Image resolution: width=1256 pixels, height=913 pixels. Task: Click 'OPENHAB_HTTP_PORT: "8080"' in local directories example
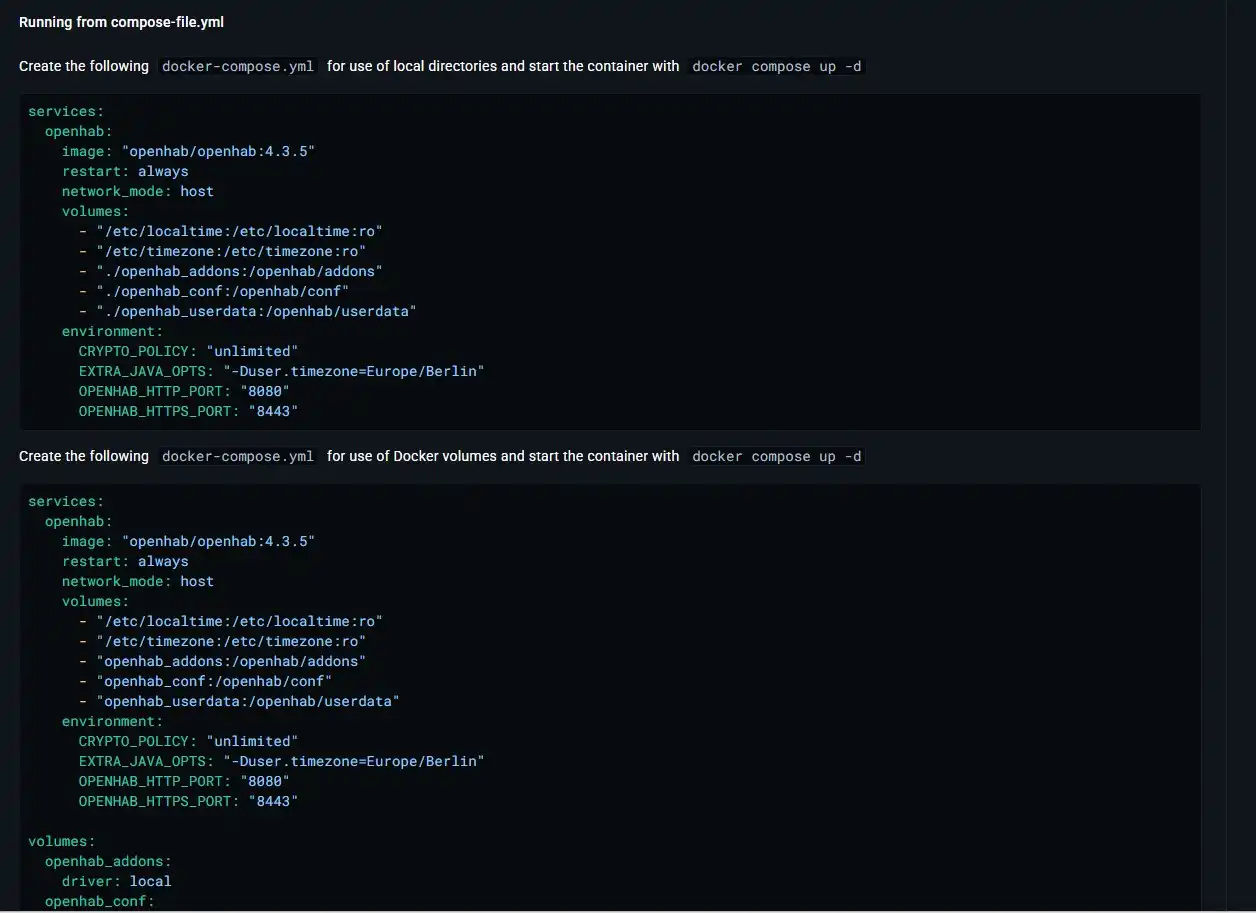tap(184, 391)
